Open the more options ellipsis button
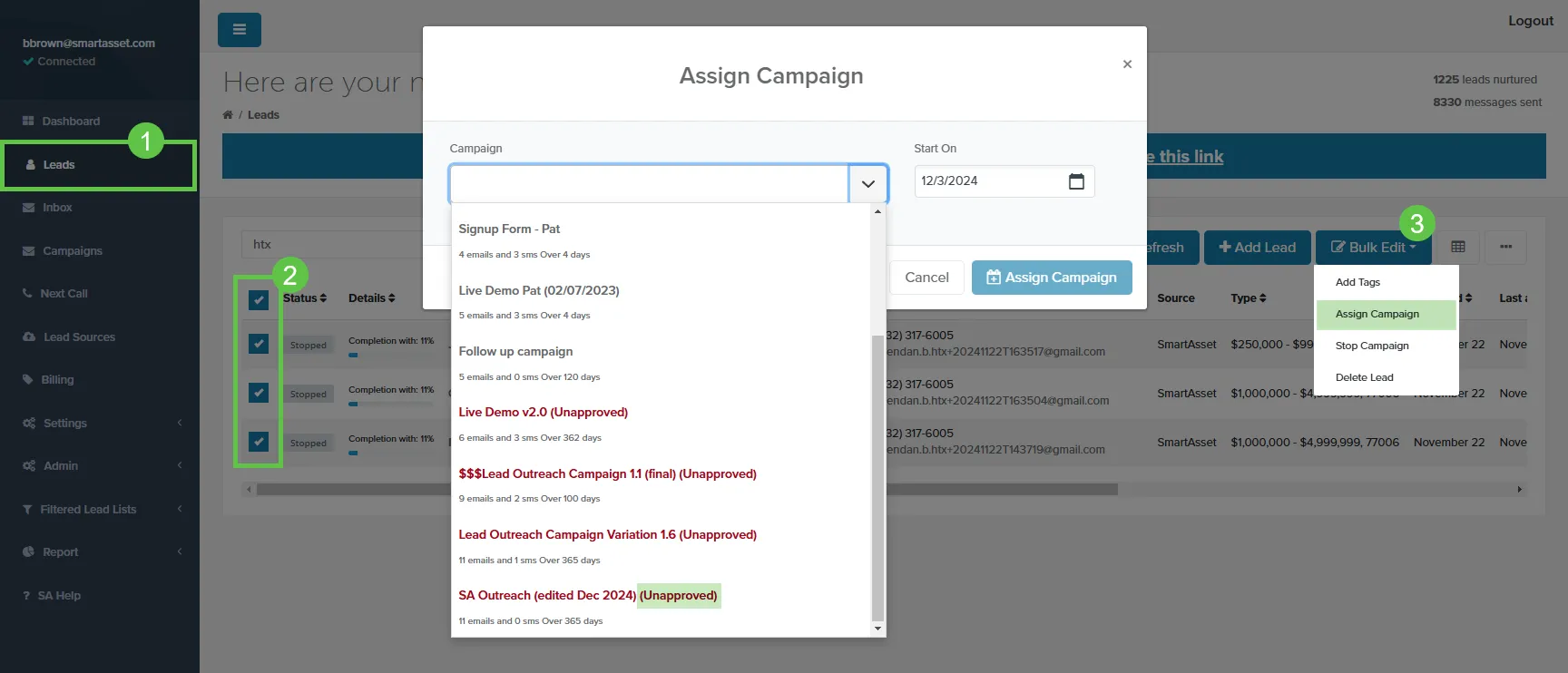 tap(1506, 247)
